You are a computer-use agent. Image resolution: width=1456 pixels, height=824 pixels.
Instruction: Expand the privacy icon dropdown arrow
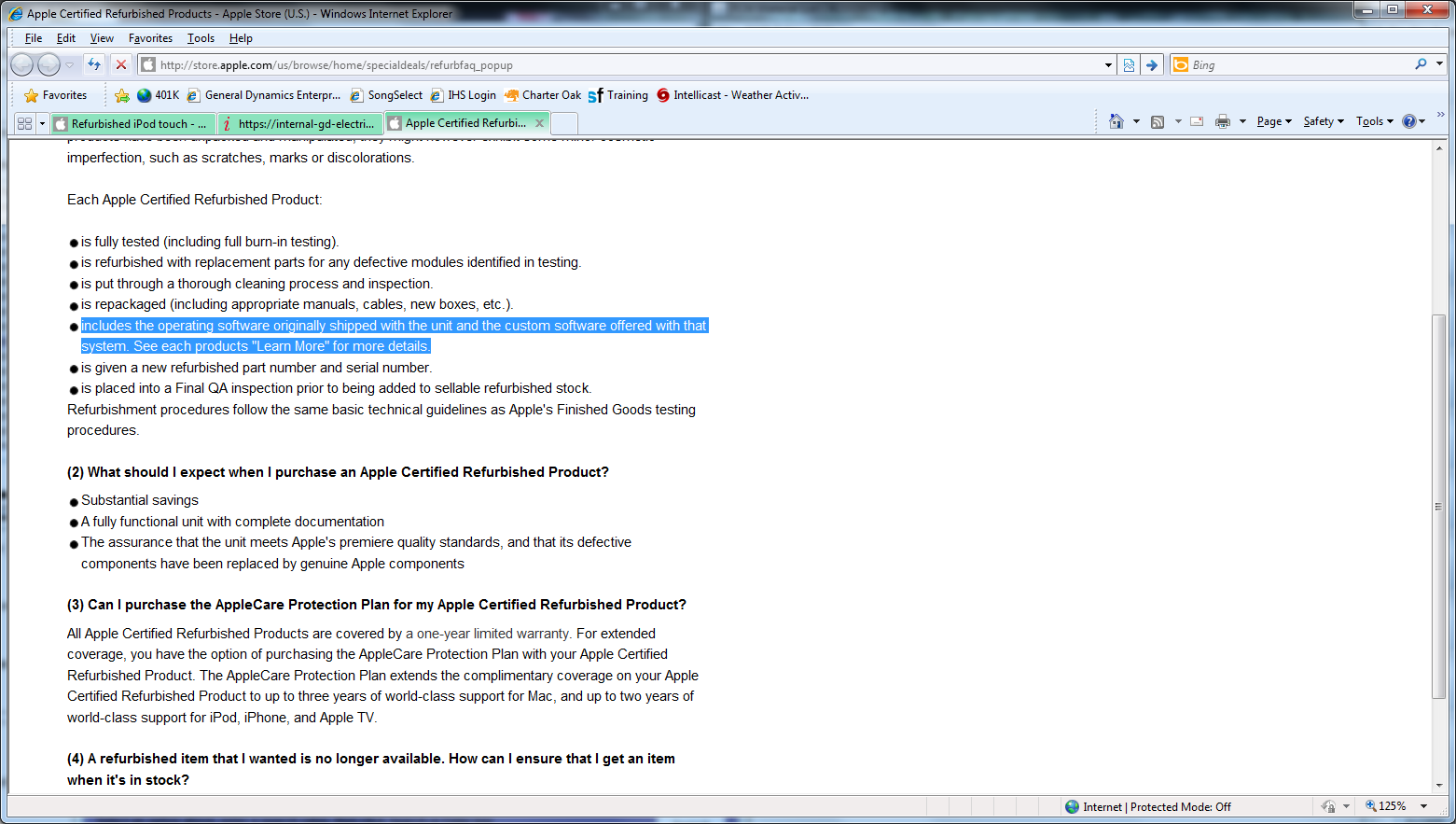(1346, 806)
